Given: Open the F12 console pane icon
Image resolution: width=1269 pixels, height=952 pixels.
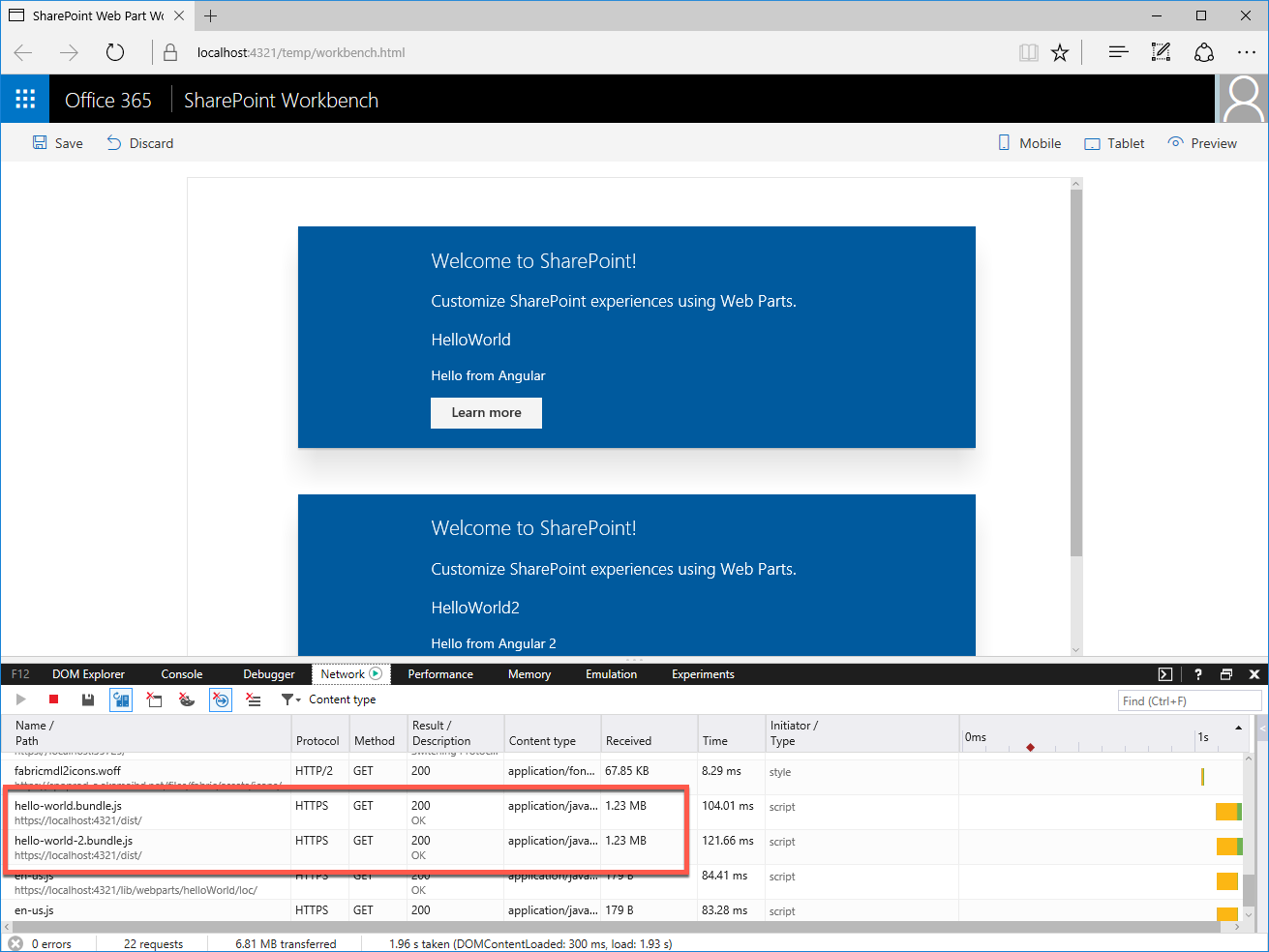Looking at the screenshot, I should point(1165,674).
